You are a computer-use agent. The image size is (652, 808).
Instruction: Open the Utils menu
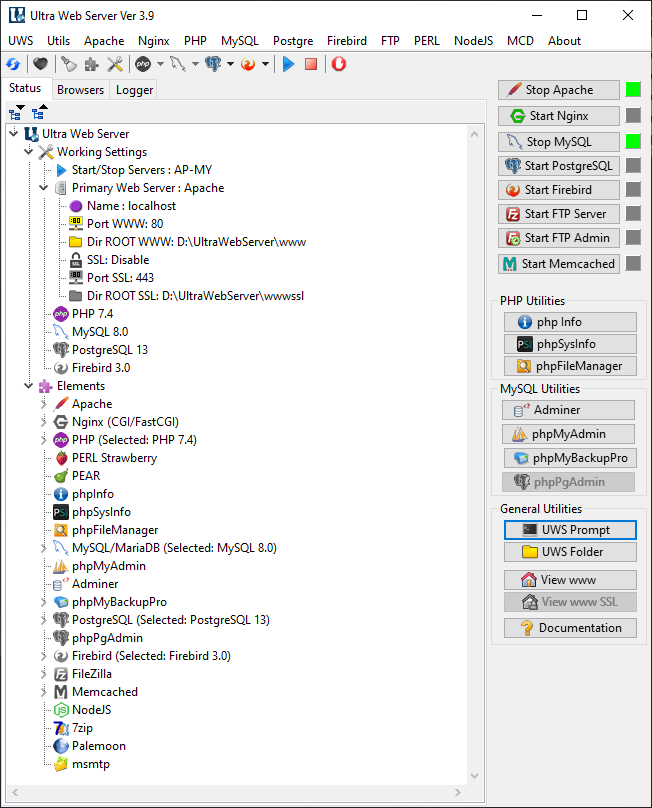[x=58, y=41]
